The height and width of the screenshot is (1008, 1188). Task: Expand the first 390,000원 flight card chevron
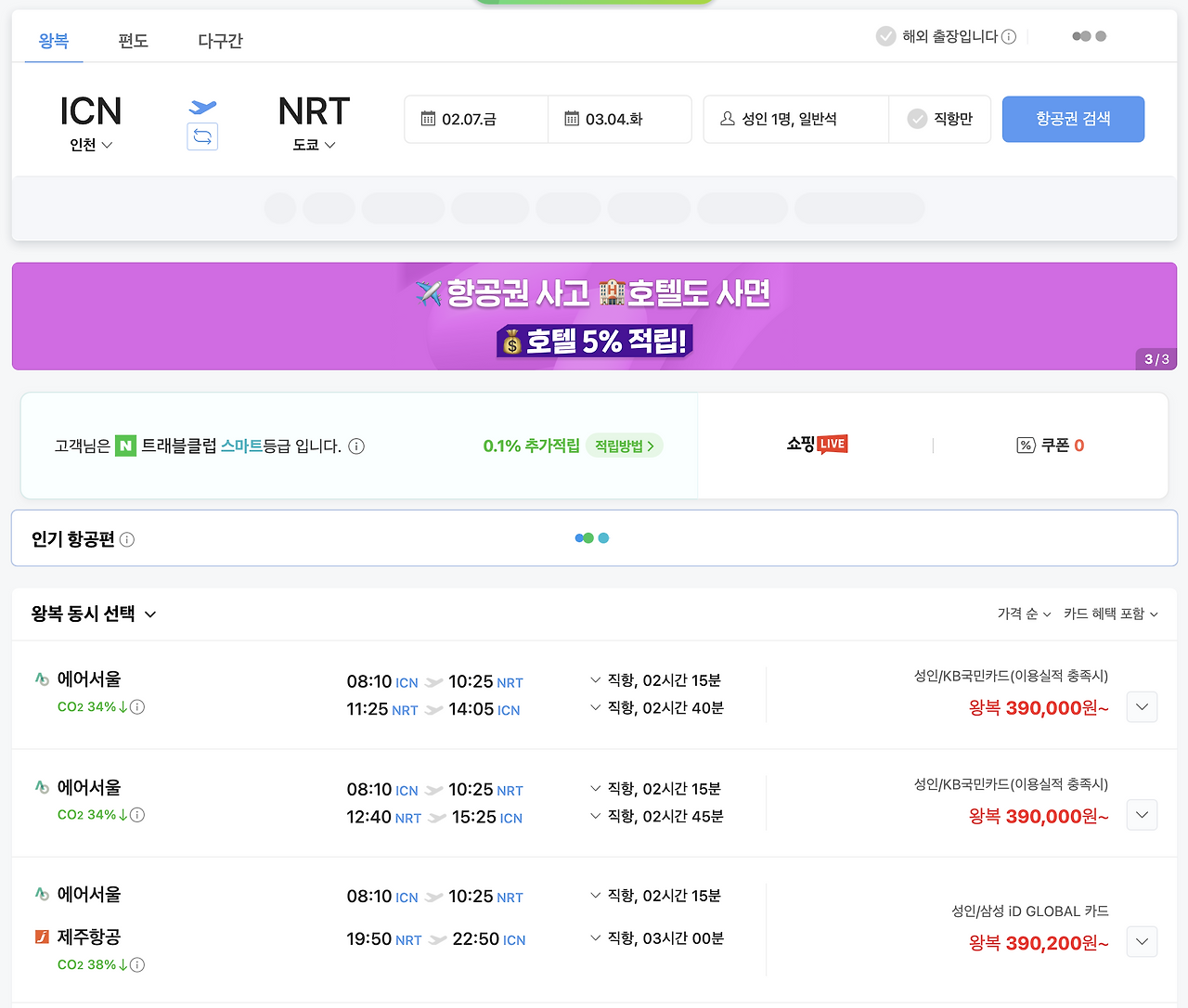pos(1142,706)
